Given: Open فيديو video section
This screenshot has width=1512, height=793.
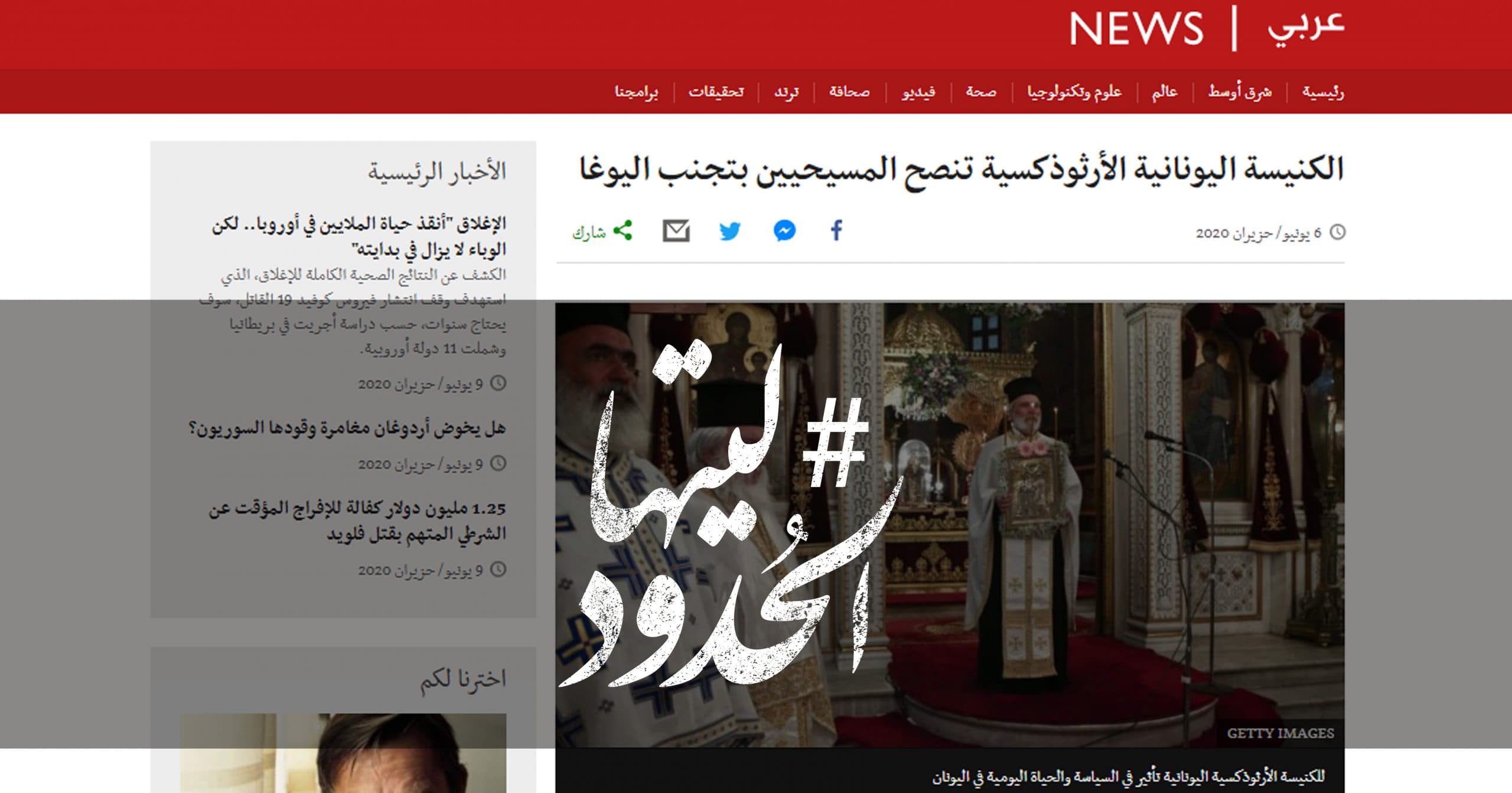Looking at the screenshot, I should tap(918, 92).
